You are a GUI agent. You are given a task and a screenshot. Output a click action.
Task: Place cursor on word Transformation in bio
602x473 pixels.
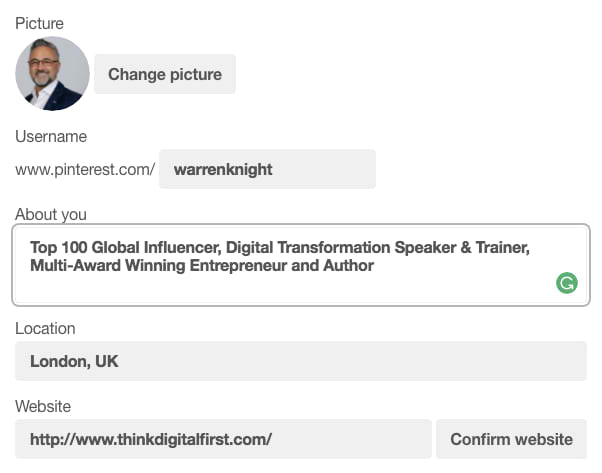[334, 247]
